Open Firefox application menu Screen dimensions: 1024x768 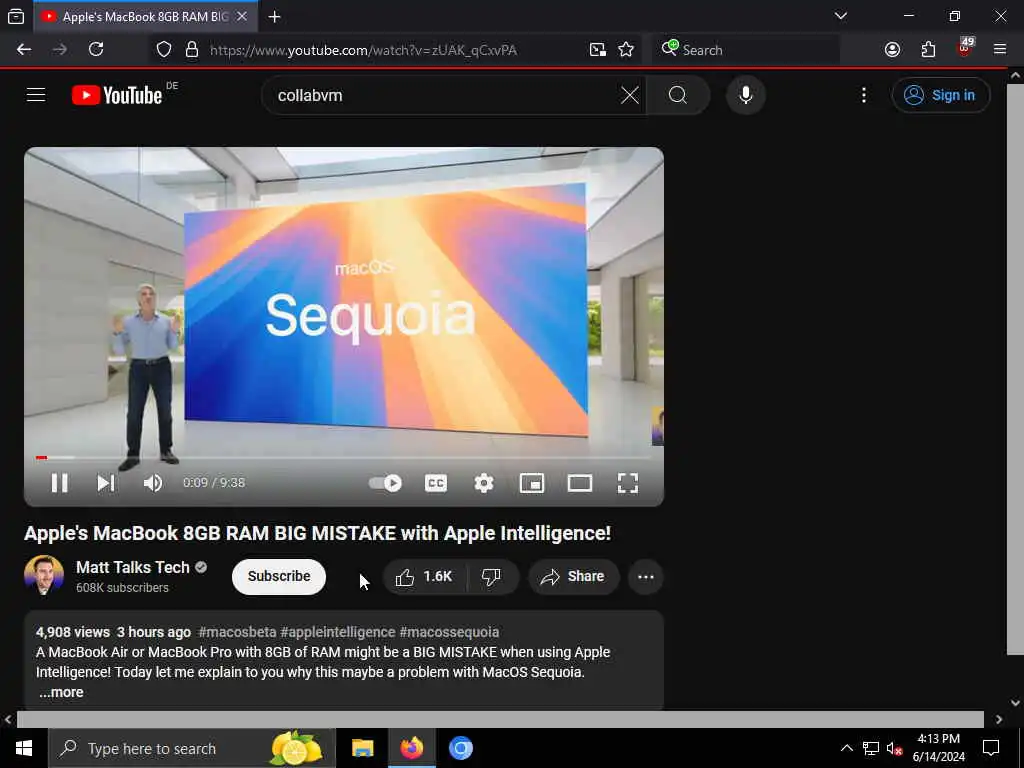pyautogui.click(x=1000, y=50)
